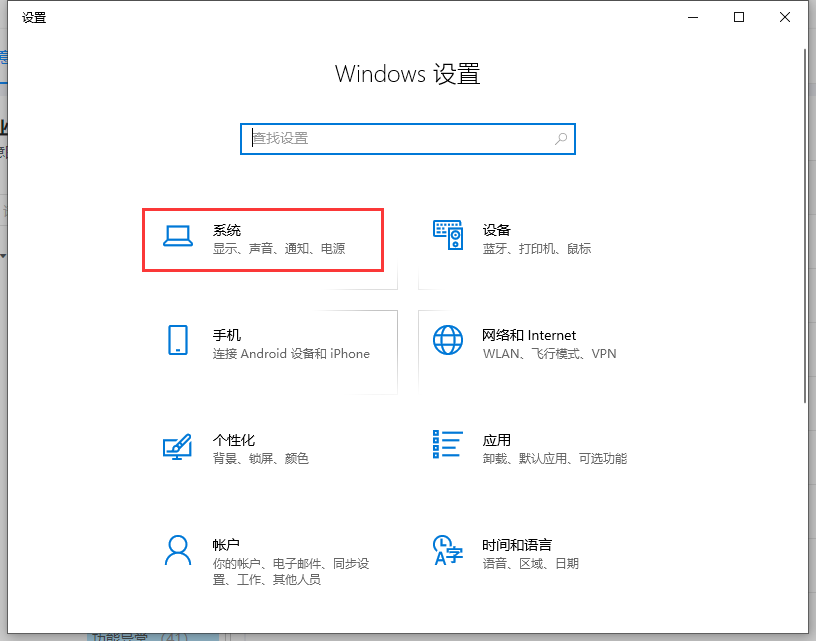Open the 设备 settings title
This screenshot has width=816, height=641.
pos(496,230)
